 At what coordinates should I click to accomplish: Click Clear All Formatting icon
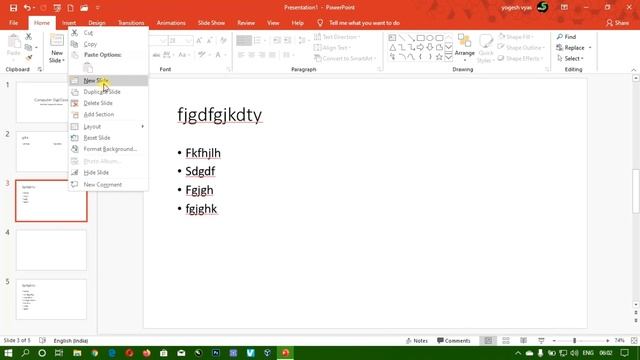point(223,40)
